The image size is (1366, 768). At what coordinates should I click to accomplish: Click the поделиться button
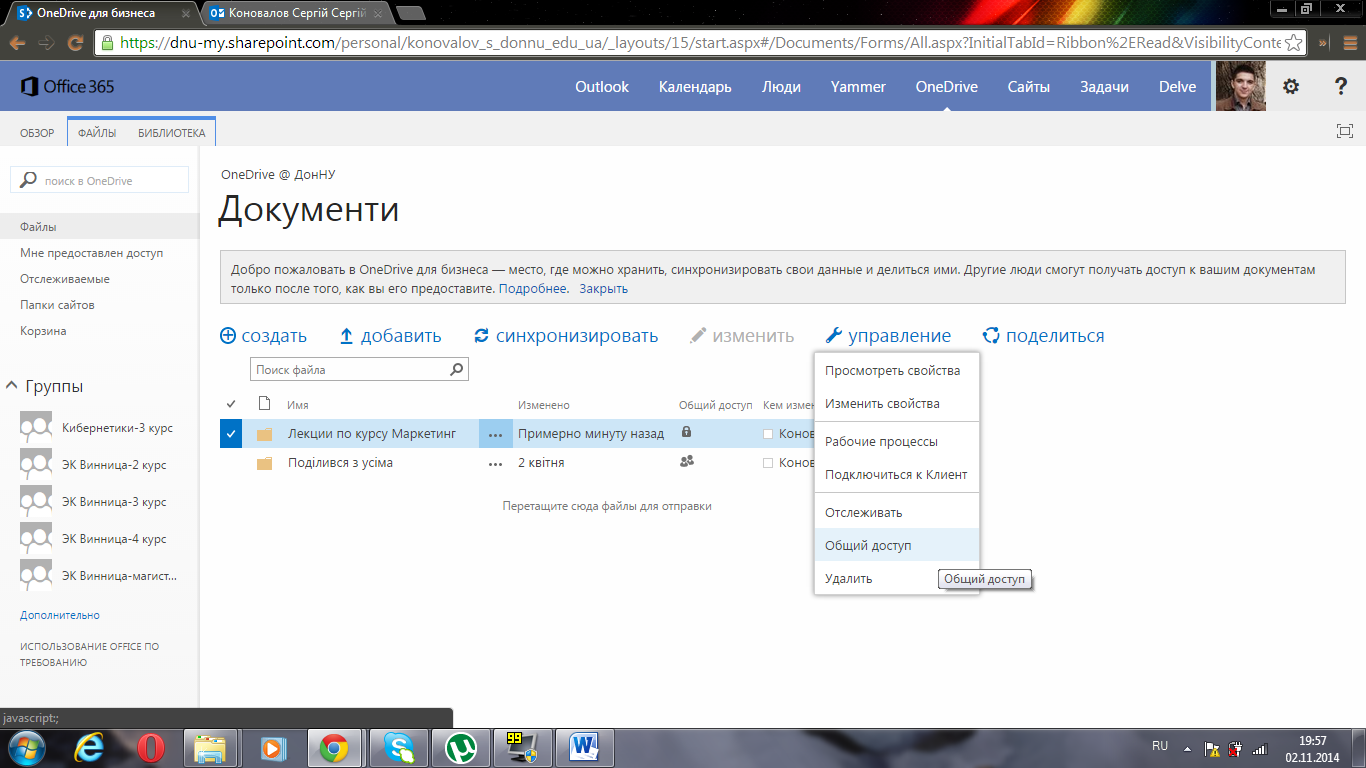click(1043, 336)
